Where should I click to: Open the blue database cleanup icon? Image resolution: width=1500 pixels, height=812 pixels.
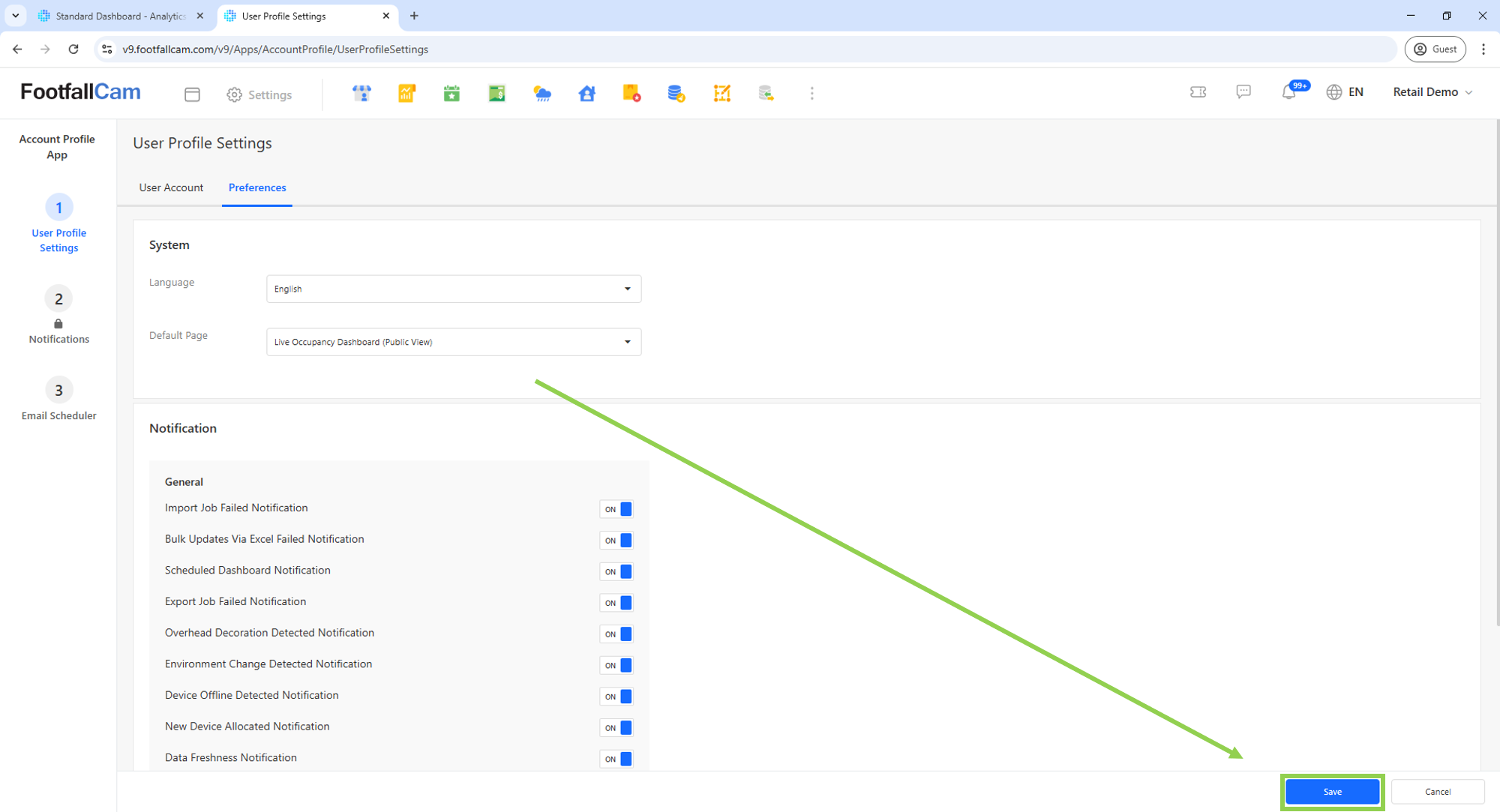pos(676,93)
